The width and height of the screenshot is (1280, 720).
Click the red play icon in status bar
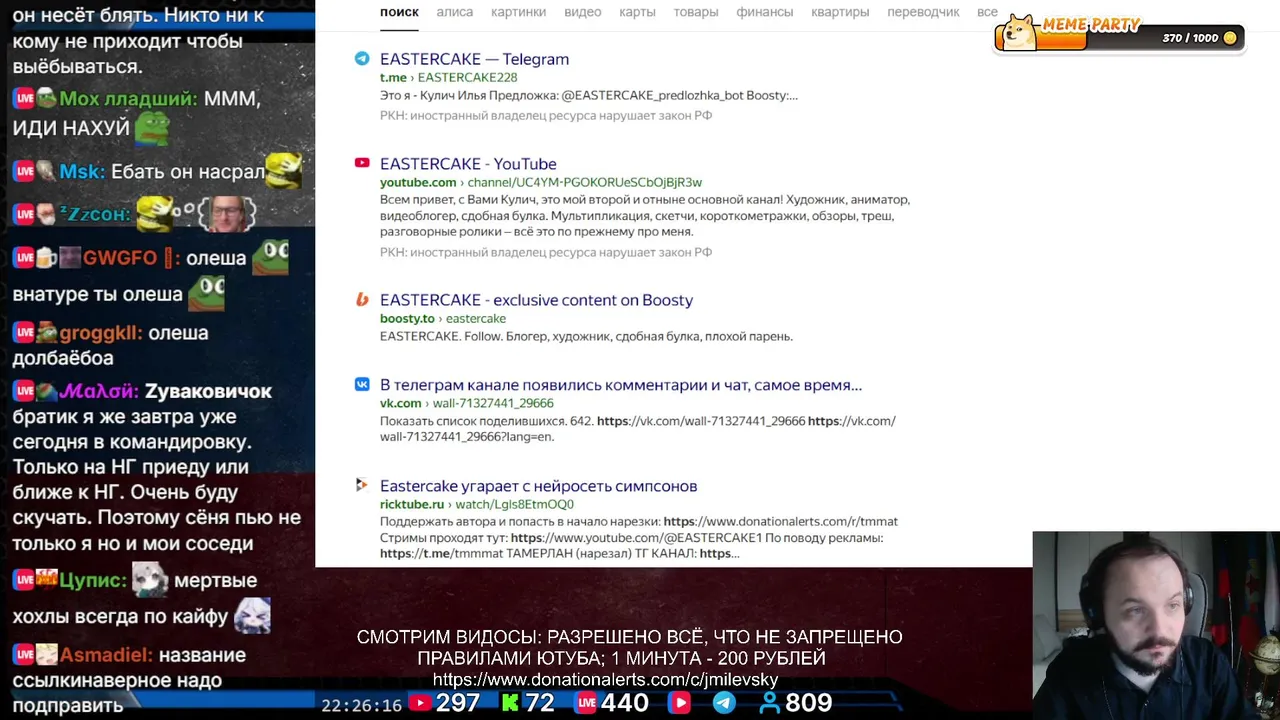[680, 704]
